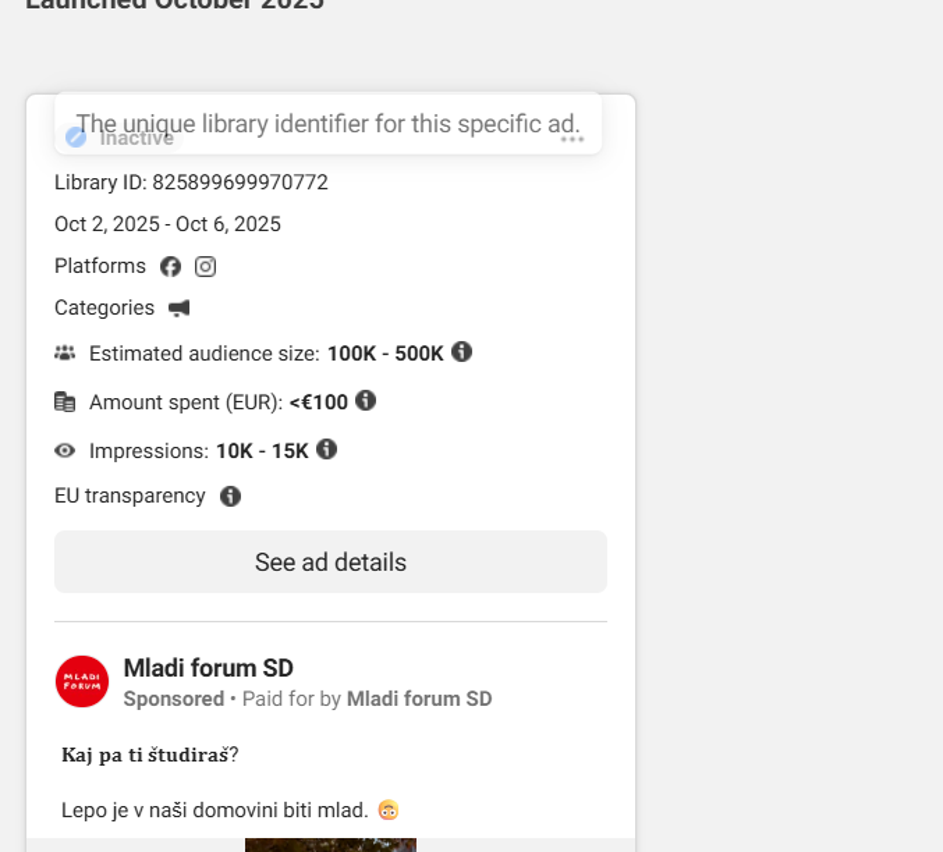This screenshot has height=852, width=943.
Task: Click the Inactive status icon
Action: tap(76, 137)
